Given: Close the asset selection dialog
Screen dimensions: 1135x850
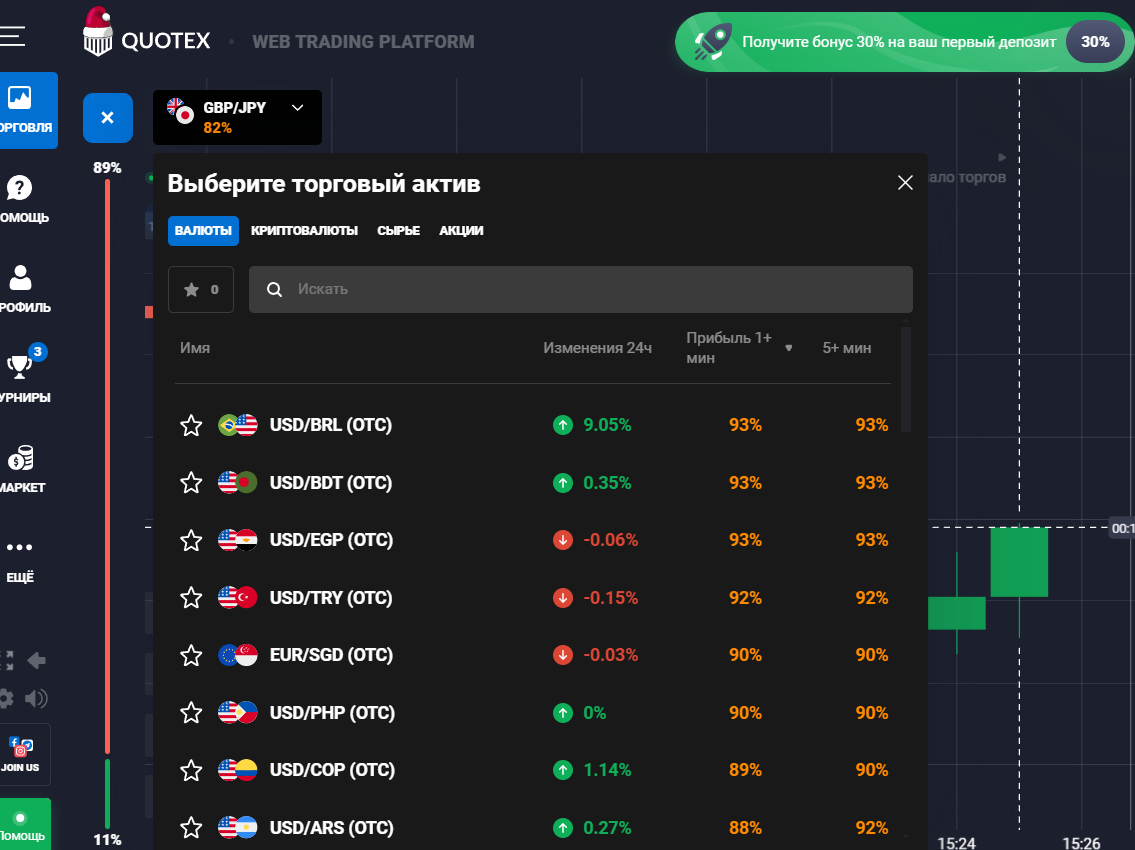Looking at the screenshot, I should point(905,182).
